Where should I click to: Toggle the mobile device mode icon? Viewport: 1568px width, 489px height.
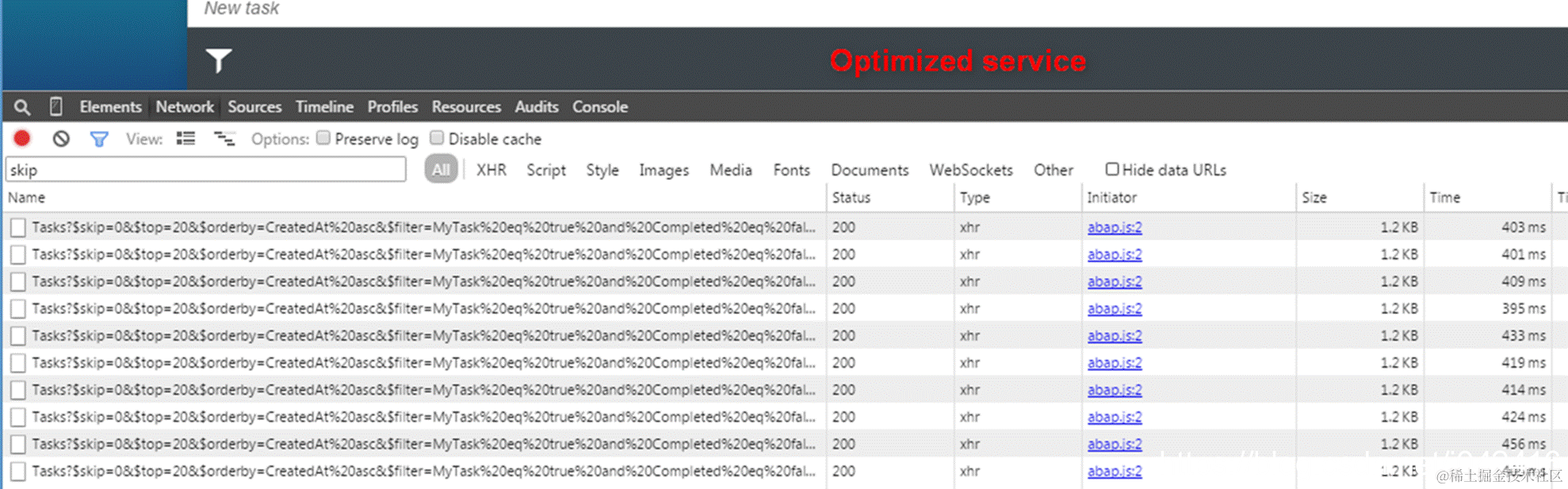tap(55, 106)
